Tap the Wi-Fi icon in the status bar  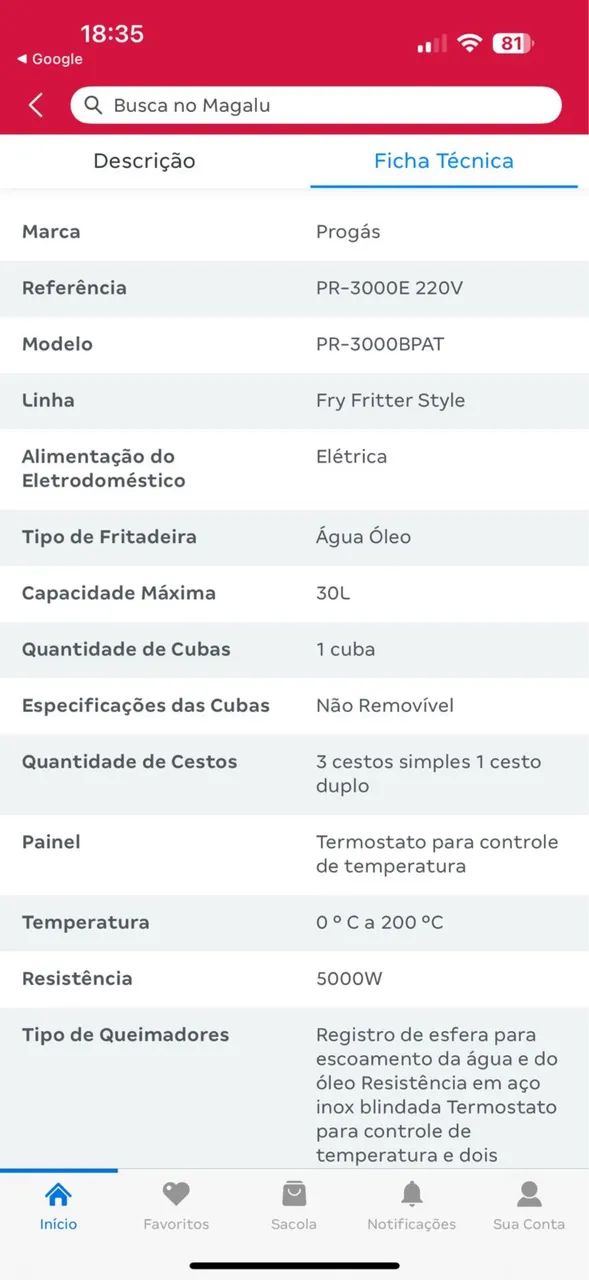pos(469,43)
